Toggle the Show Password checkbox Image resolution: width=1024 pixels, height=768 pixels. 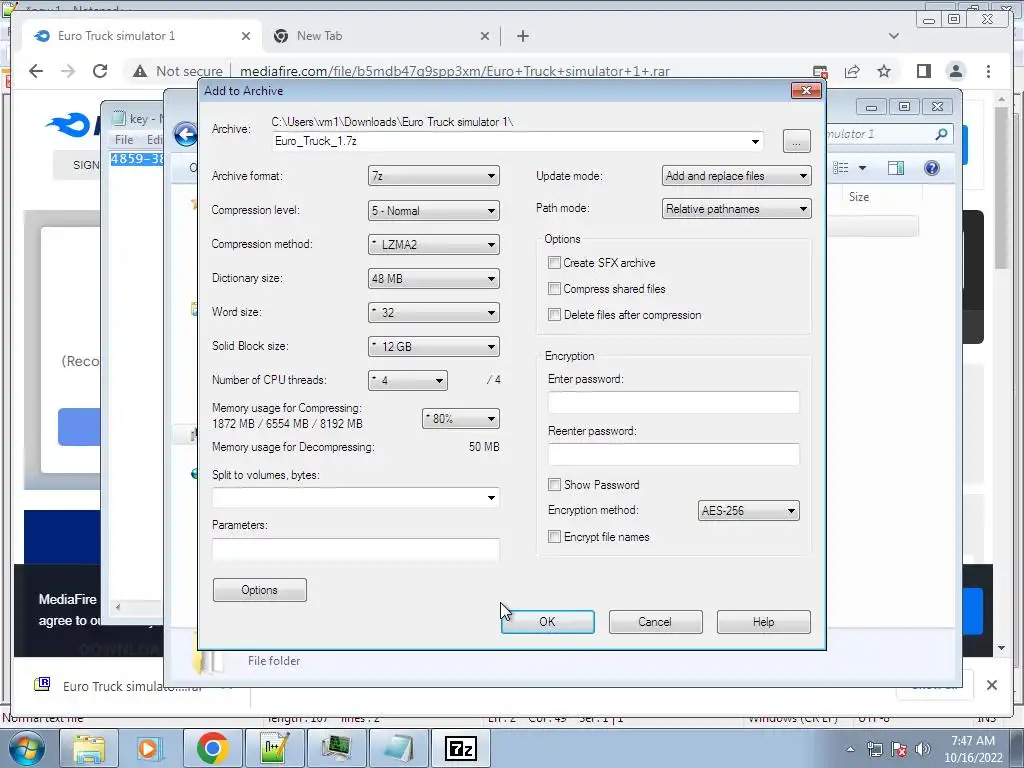coord(554,485)
